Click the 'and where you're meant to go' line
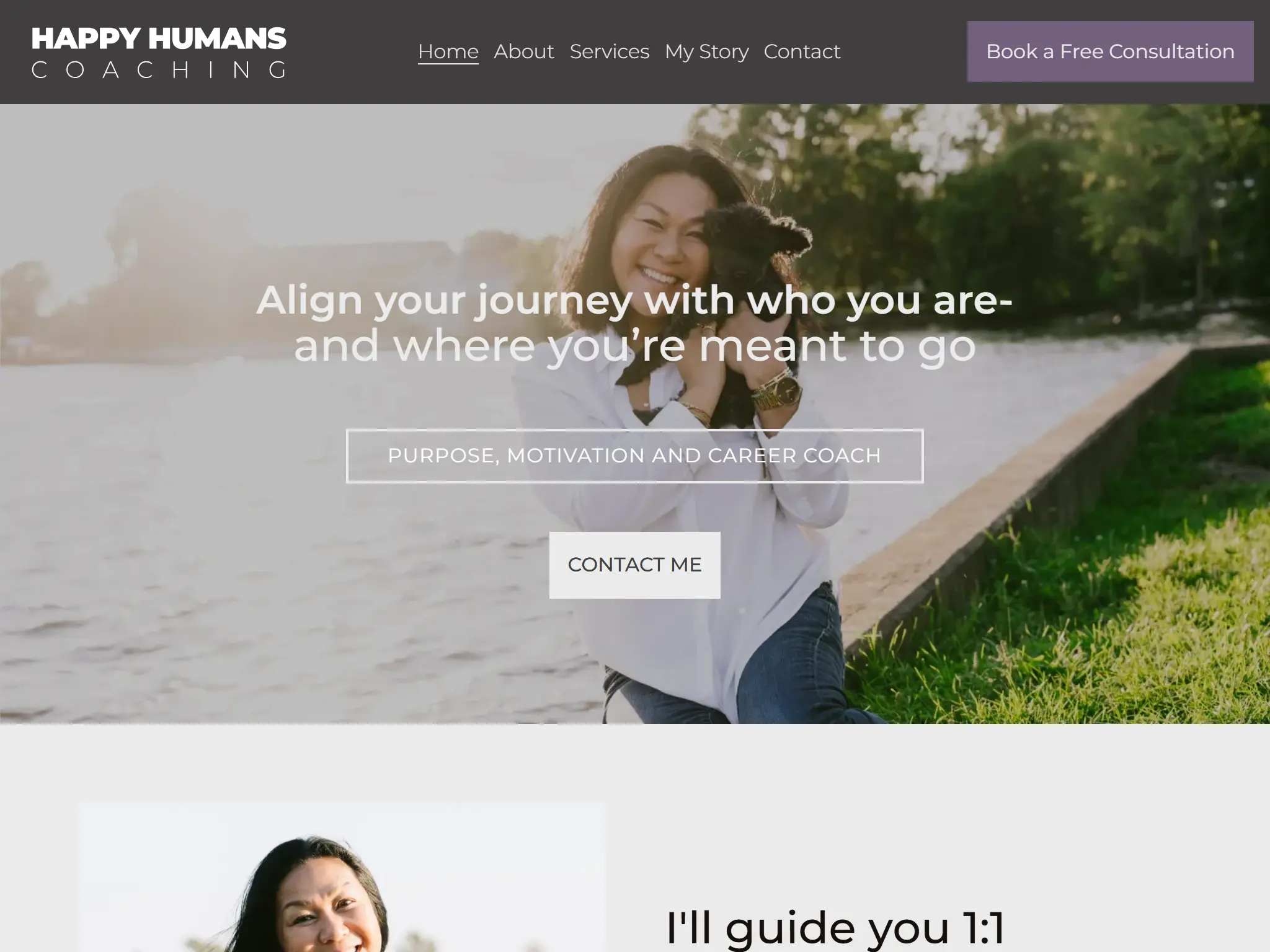 (634, 346)
